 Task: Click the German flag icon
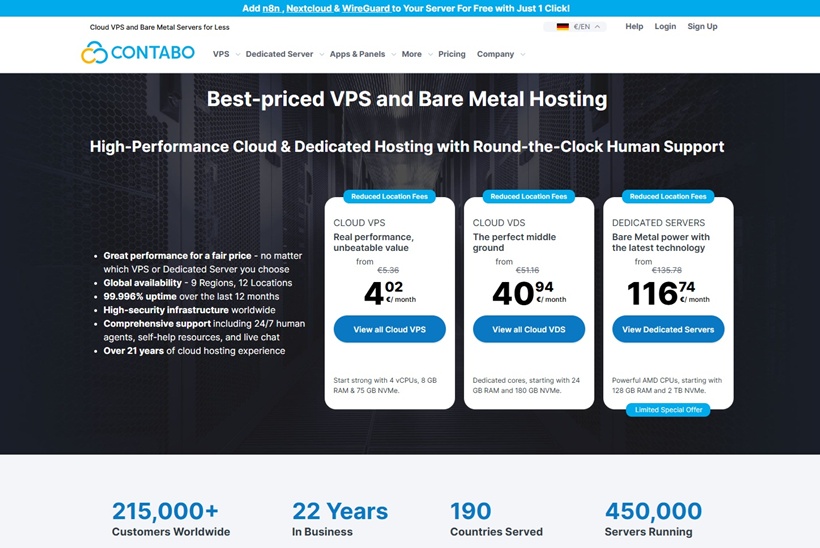point(562,27)
